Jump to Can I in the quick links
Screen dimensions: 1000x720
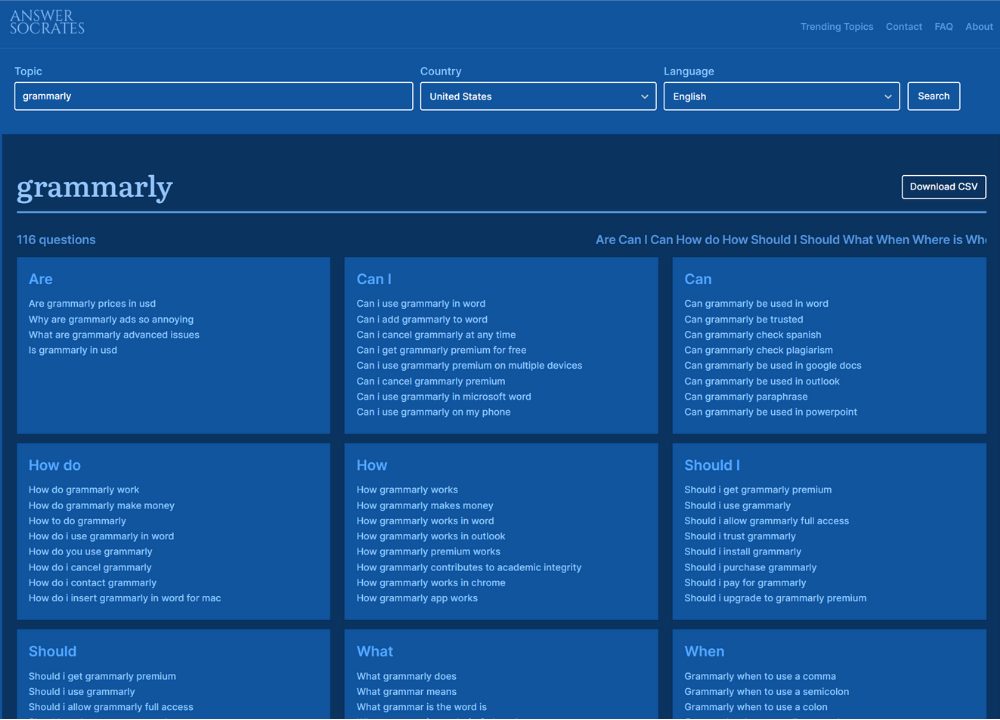coord(633,240)
